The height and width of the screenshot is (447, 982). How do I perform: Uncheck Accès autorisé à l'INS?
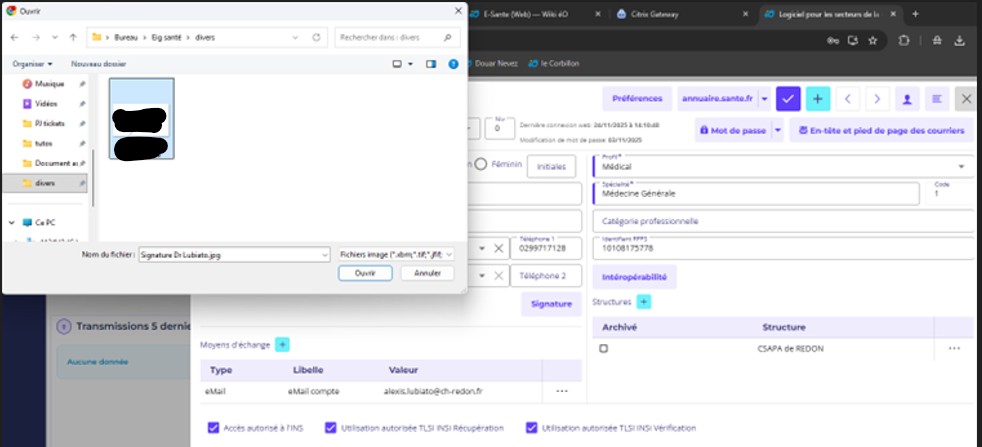pos(213,428)
